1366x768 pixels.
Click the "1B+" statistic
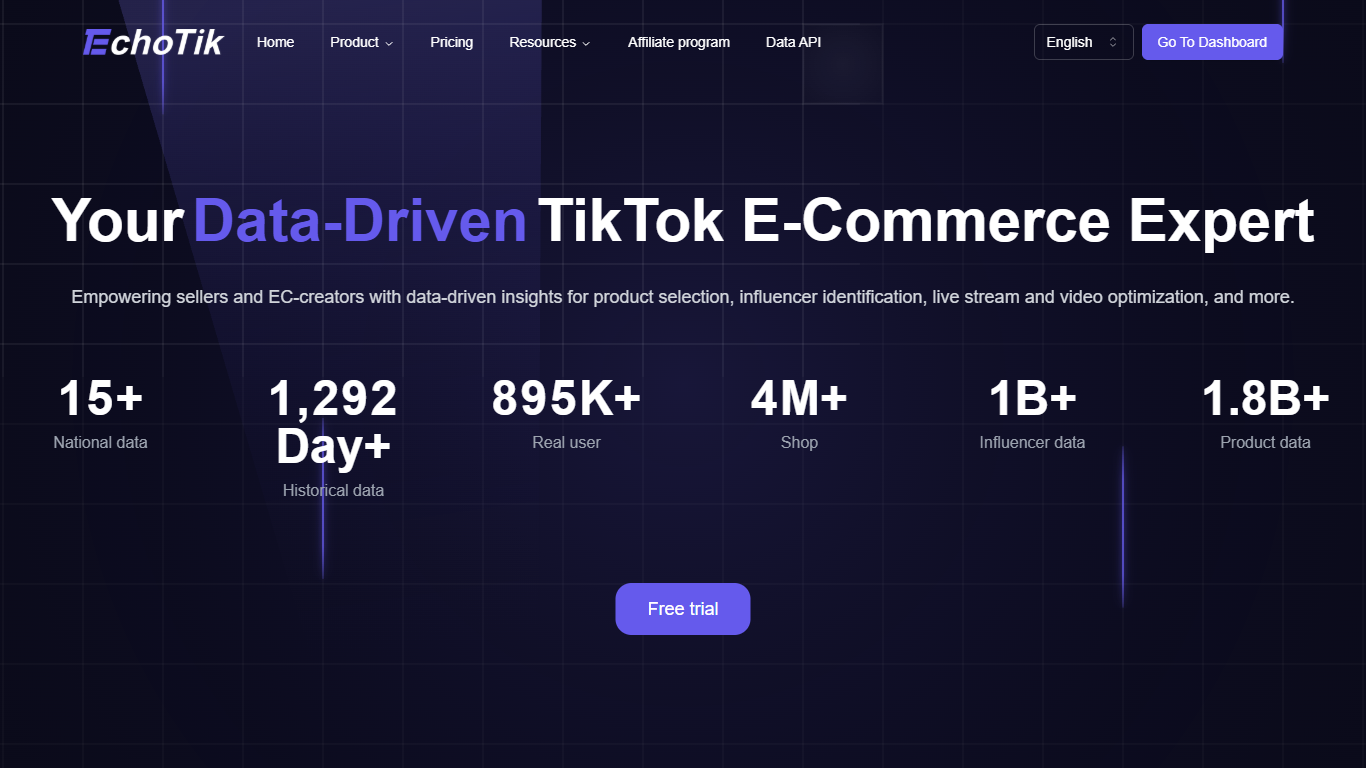(x=1032, y=398)
